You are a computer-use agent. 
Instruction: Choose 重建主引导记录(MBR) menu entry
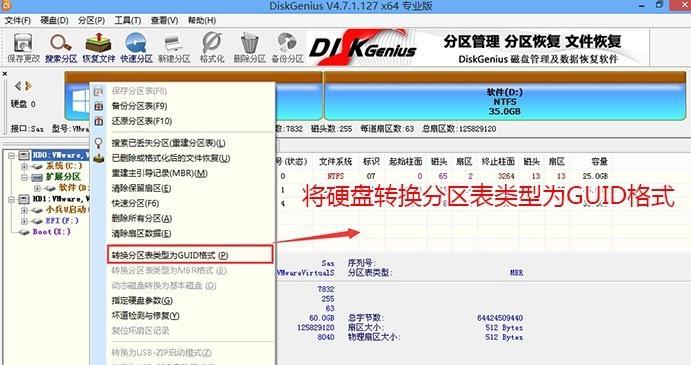point(159,173)
